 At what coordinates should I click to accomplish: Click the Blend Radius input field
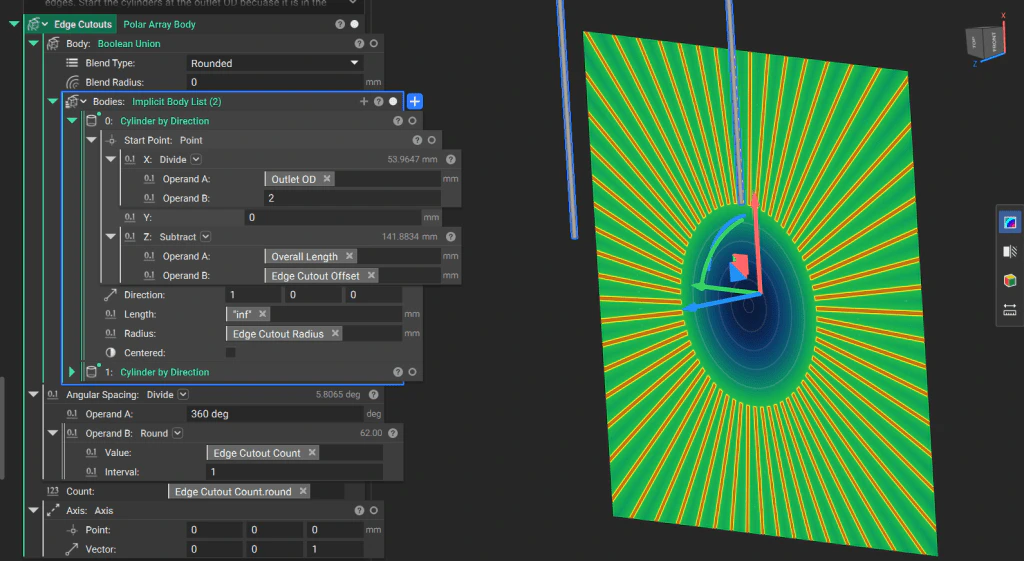point(275,82)
